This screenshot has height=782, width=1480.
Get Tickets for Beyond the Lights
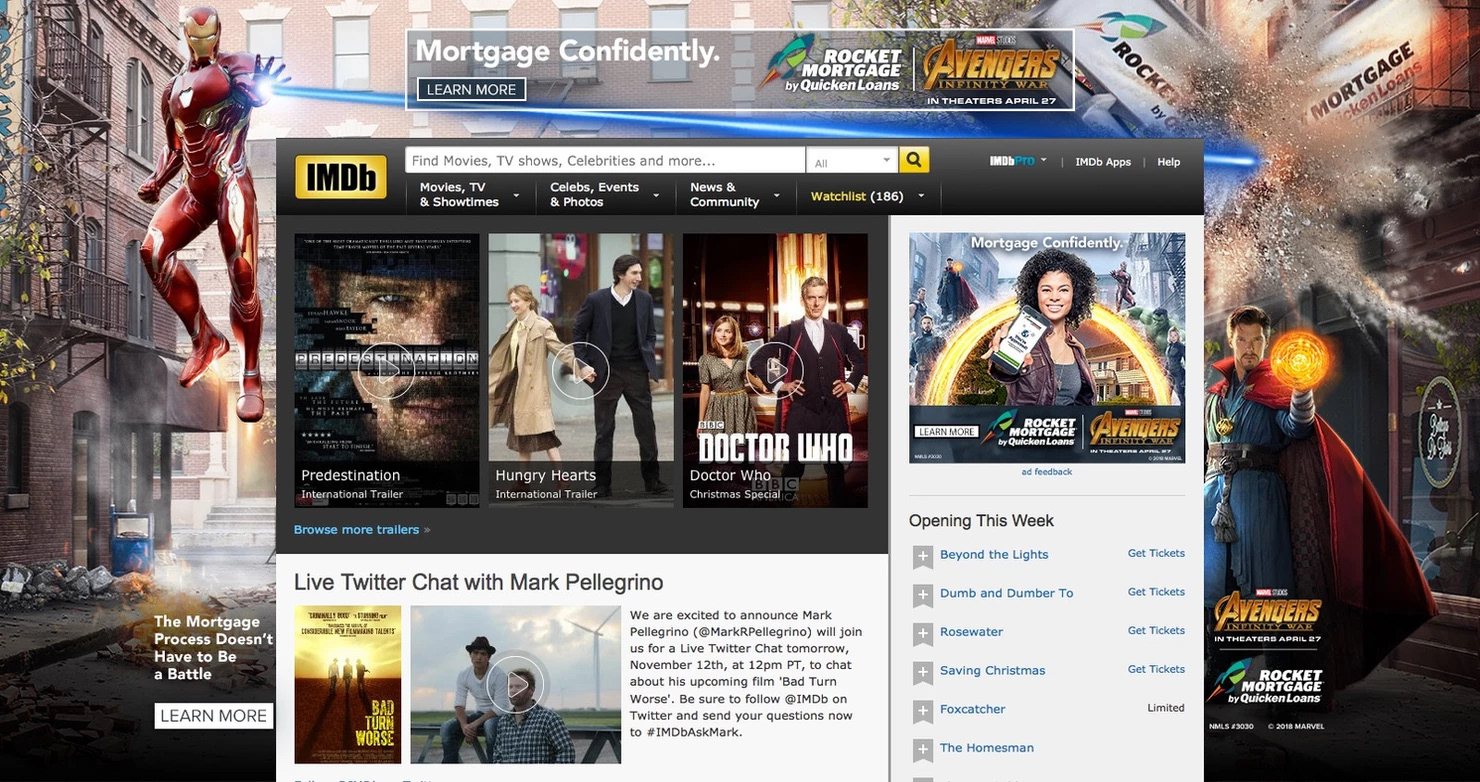point(1156,553)
